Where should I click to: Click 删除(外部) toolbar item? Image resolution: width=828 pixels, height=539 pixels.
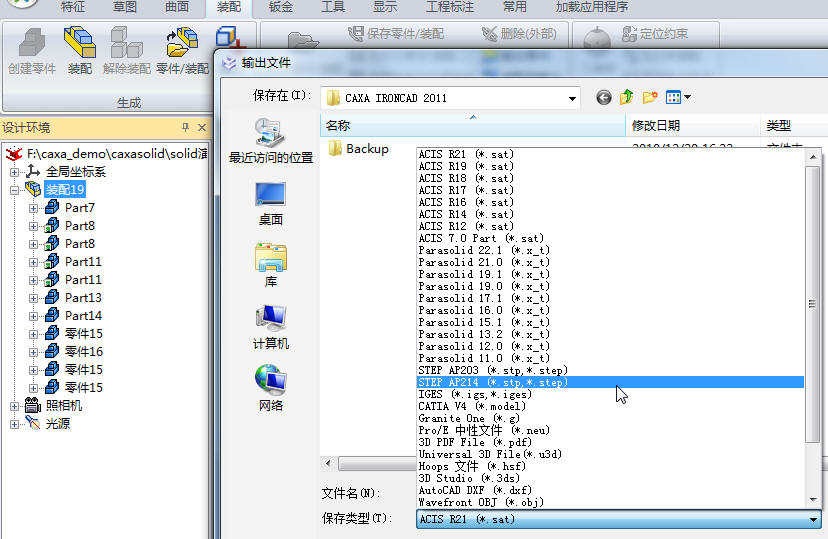tap(520, 34)
